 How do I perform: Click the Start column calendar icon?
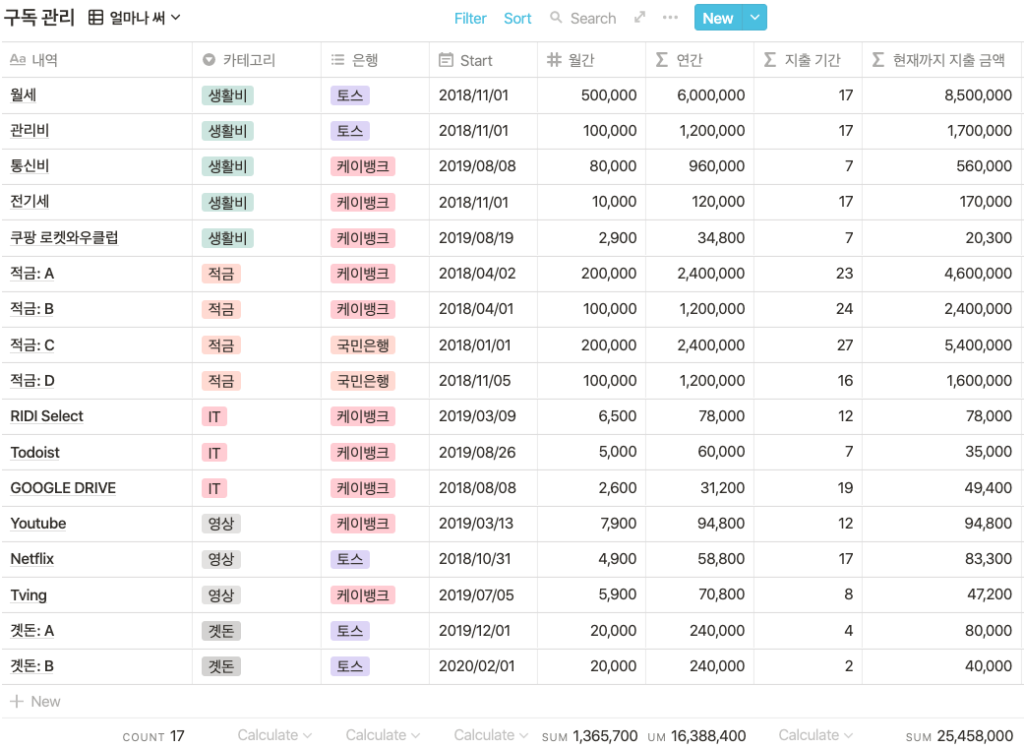pos(446,60)
